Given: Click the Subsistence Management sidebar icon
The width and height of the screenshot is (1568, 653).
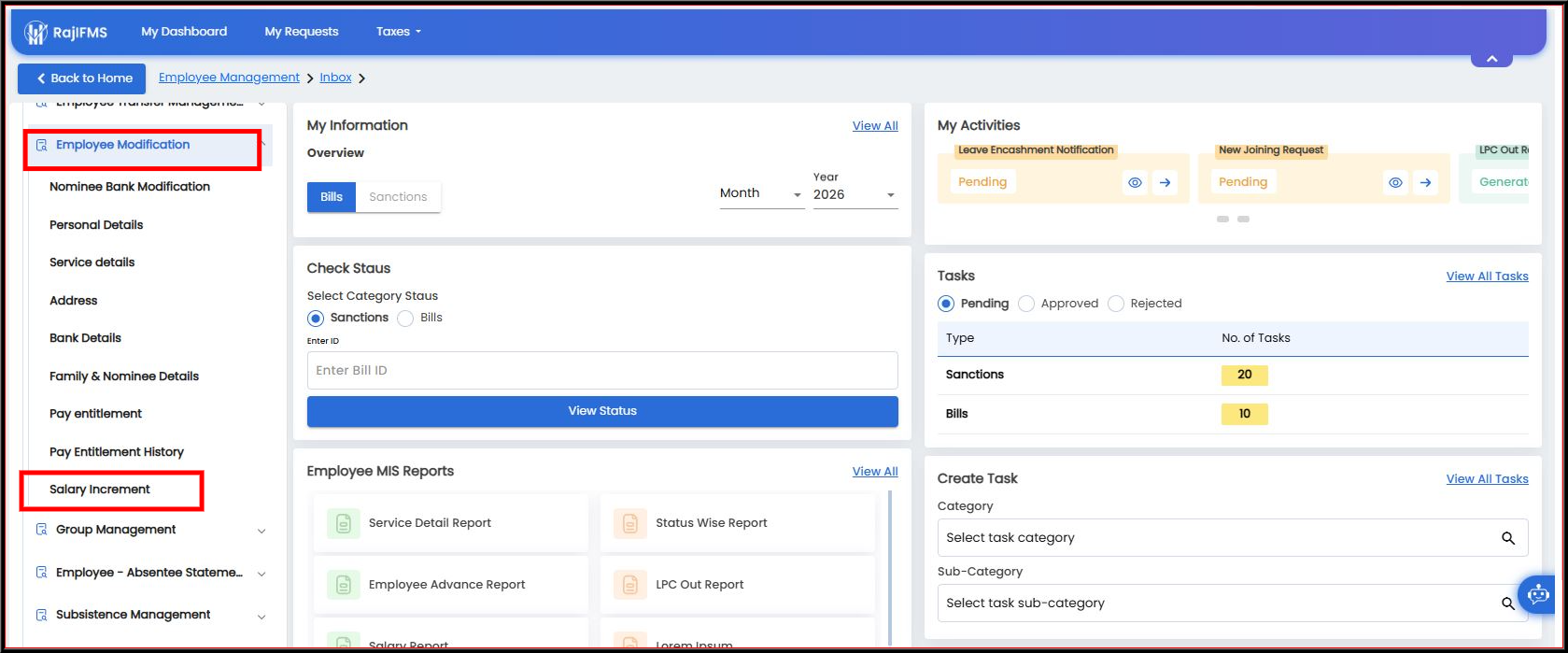Looking at the screenshot, I should pyautogui.click(x=41, y=615).
